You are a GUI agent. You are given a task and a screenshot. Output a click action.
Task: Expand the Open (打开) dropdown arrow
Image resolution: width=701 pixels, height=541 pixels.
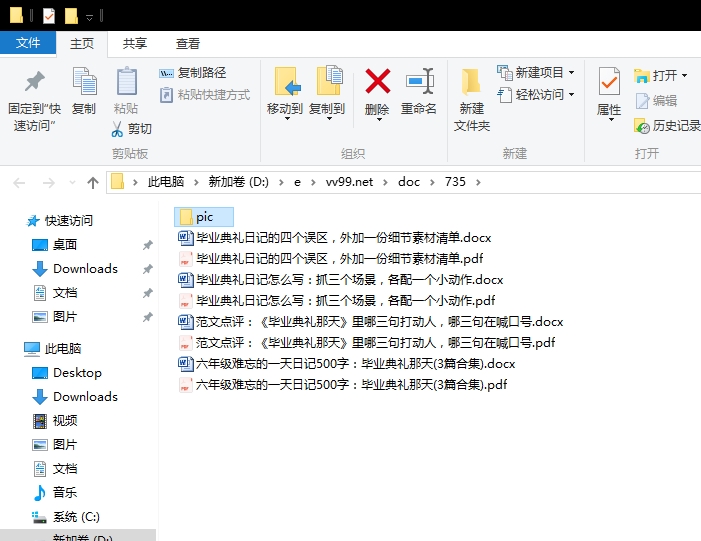pos(684,76)
